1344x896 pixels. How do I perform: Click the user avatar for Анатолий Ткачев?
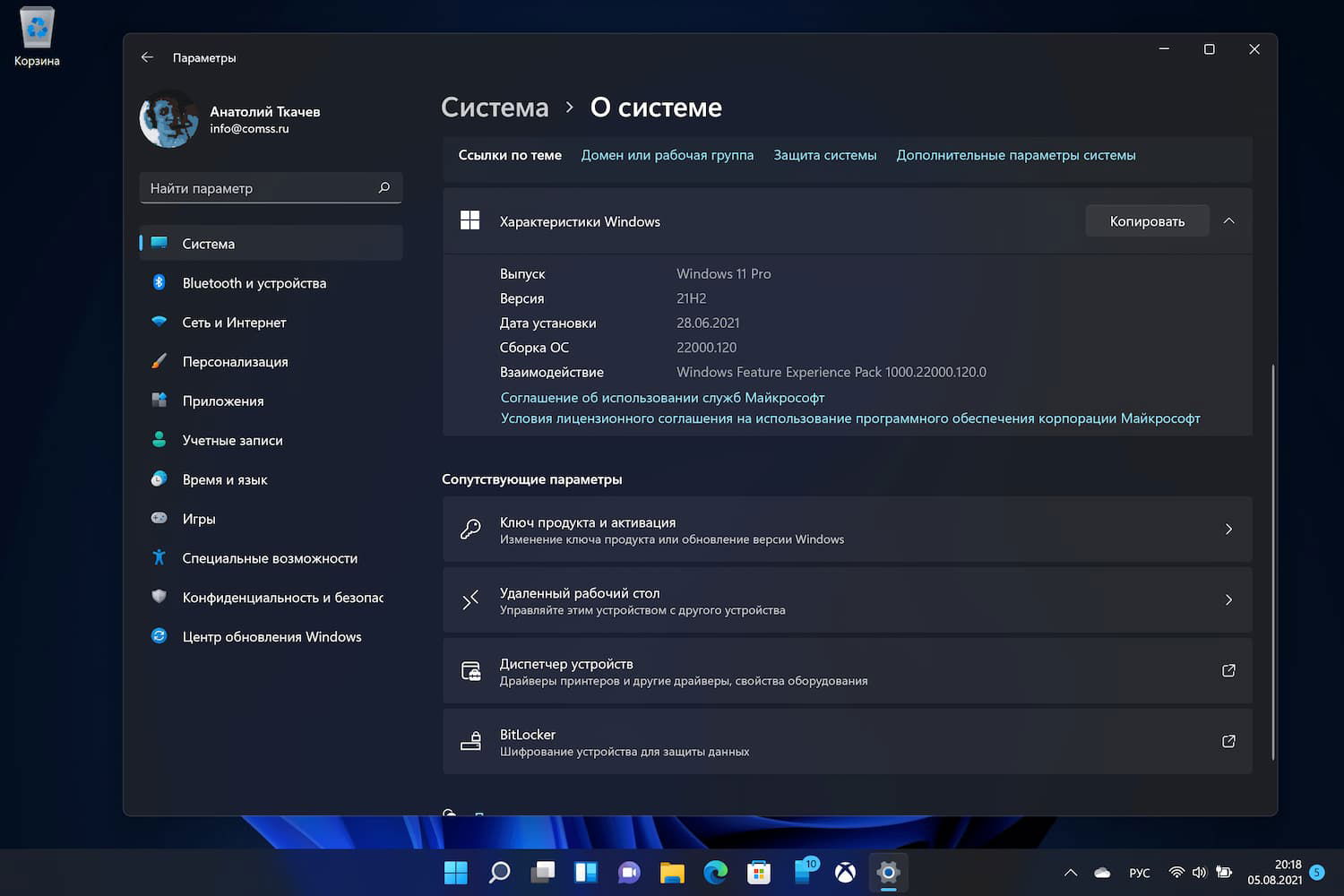(168, 118)
